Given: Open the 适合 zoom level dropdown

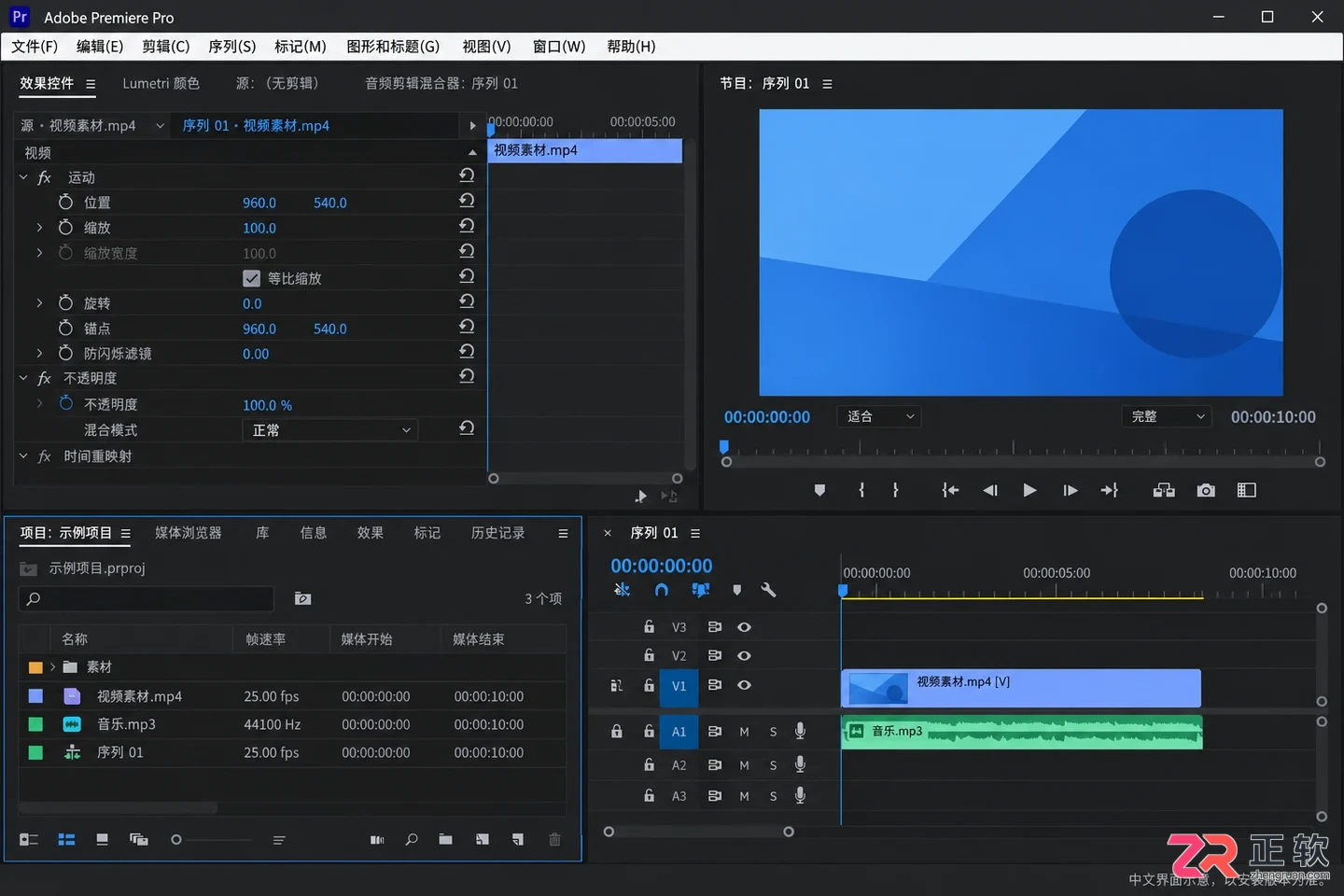Looking at the screenshot, I should click(879, 416).
